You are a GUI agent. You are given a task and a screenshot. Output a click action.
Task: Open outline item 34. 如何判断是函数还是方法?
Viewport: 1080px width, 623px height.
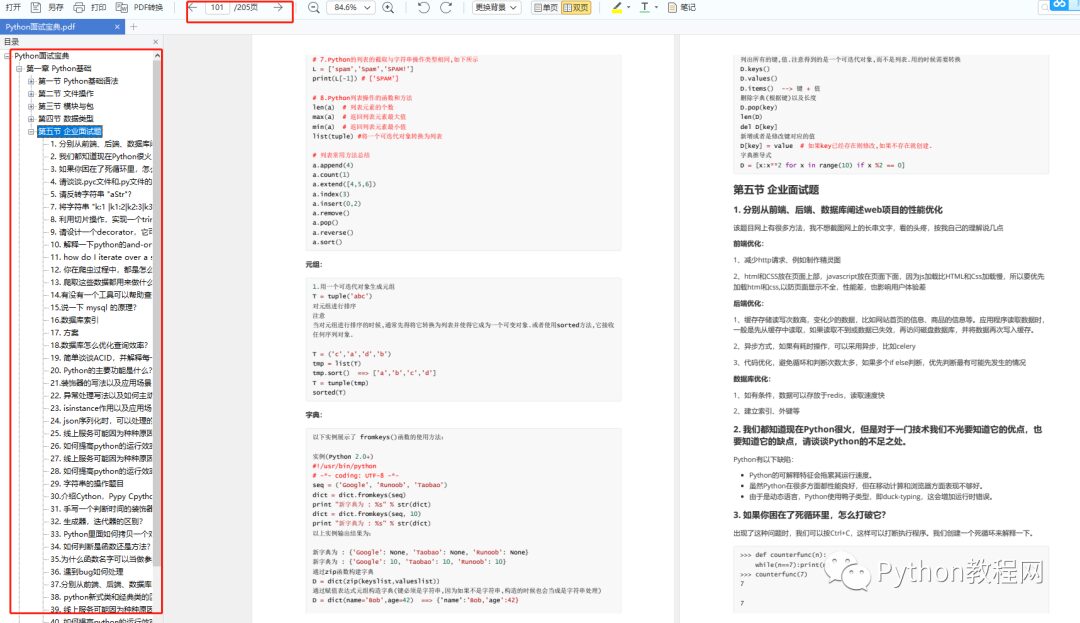tap(101, 547)
